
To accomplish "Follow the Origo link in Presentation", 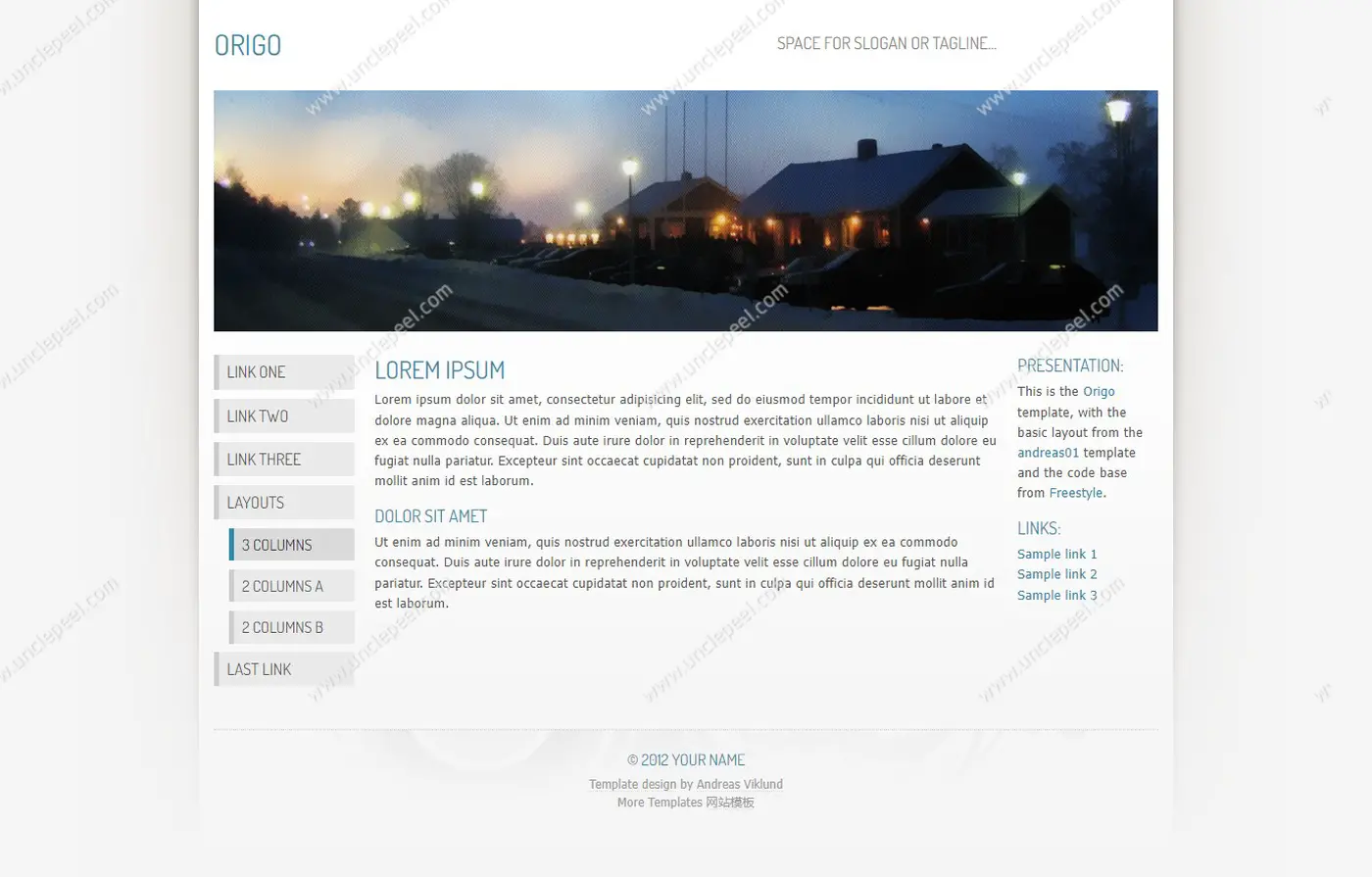I will click(1099, 391).
